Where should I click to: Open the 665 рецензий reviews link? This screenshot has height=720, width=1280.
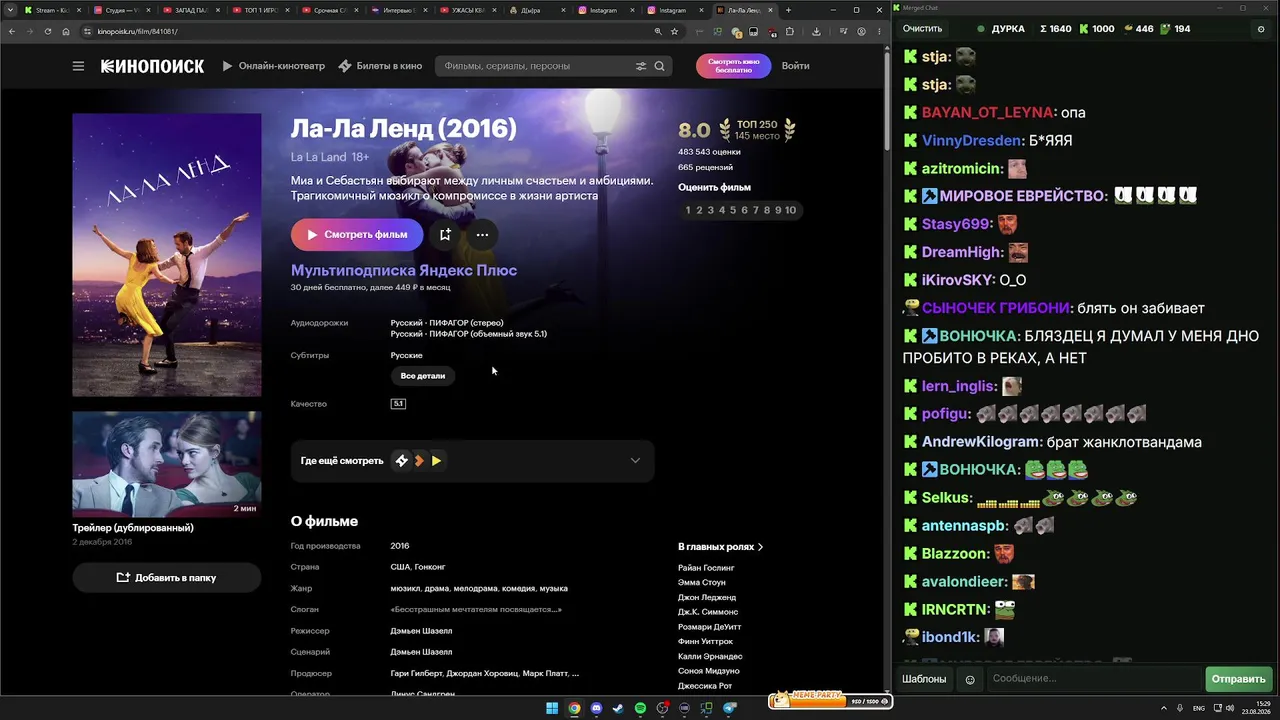pyautogui.click(x=705, y=167)
